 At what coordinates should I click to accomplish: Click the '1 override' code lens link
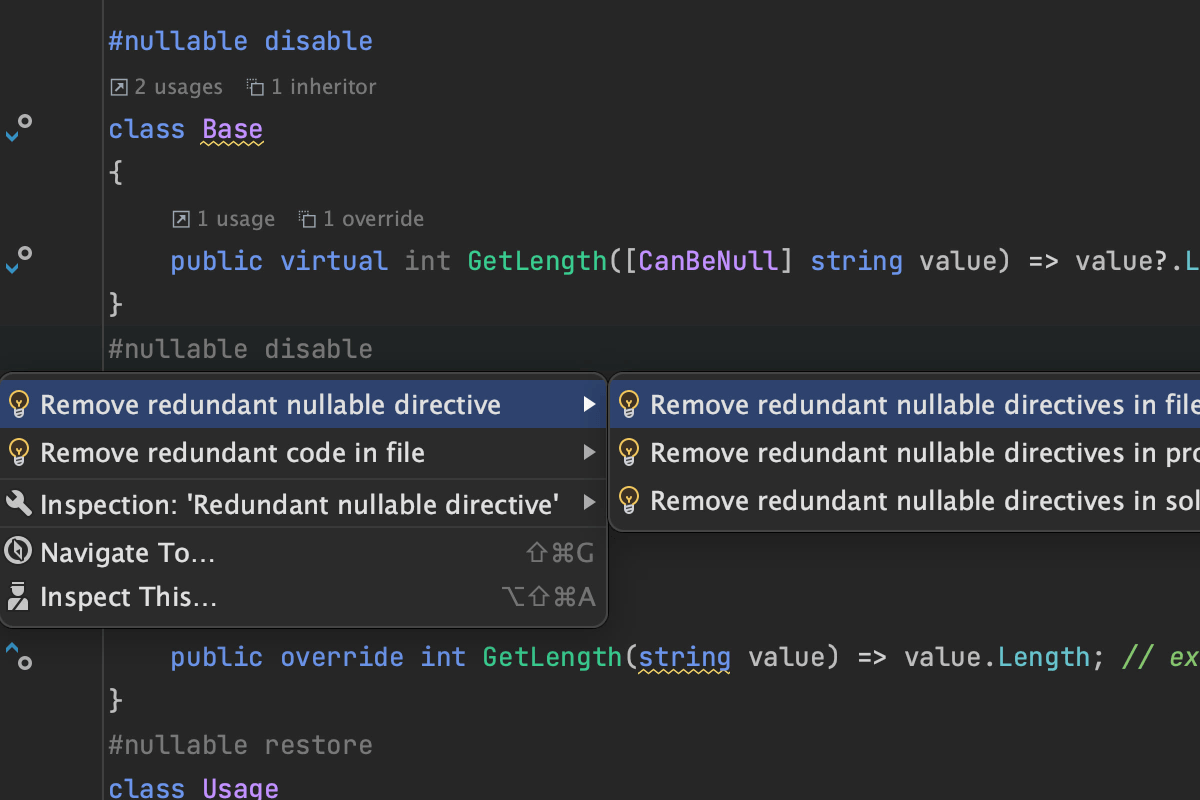point(362,219)
